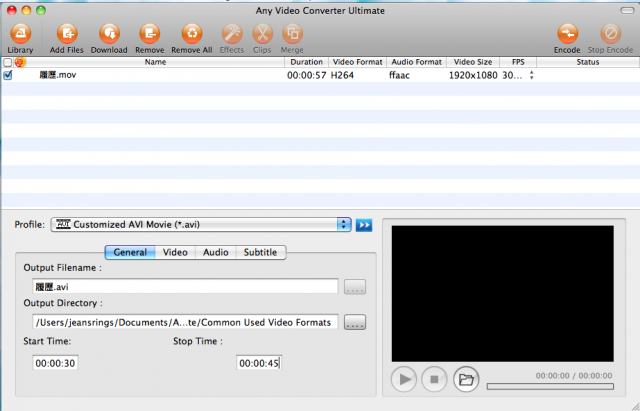Uncheck the .mov file row checkbox
Image resolution: width=640 pixels, height=411 pixels.
pos(8,75)
